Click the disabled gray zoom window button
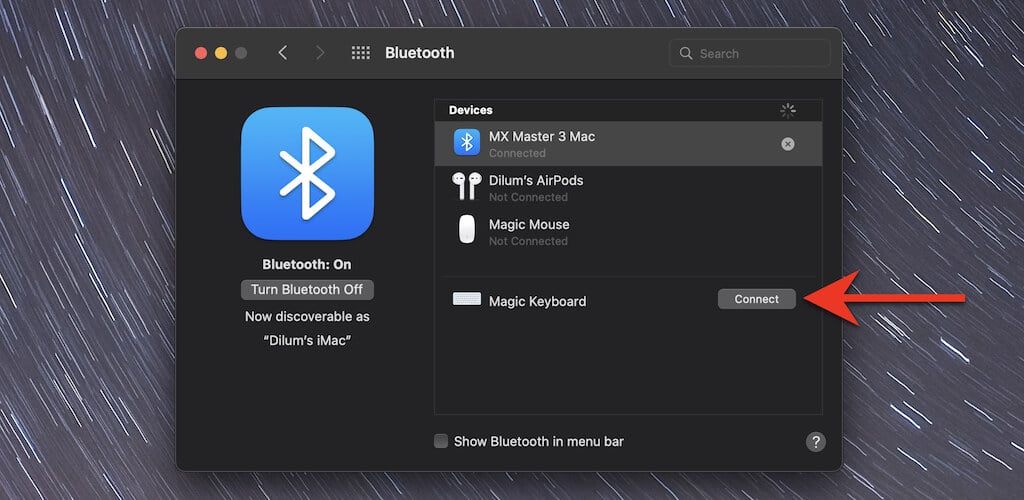 click(241, 53)
